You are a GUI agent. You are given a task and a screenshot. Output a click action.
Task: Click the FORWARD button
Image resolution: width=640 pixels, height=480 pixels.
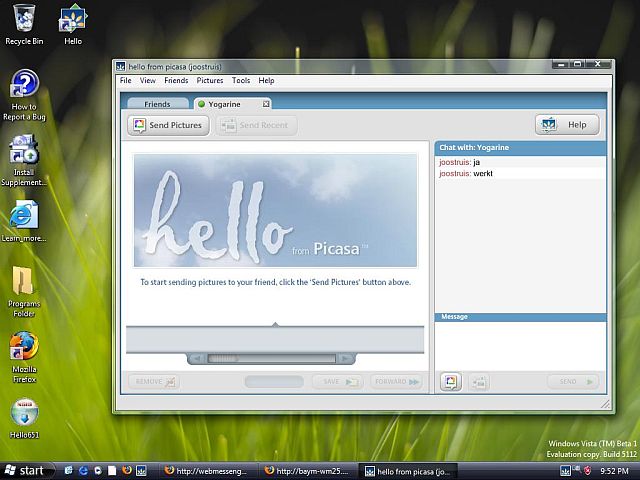click(x=396, y=382)
